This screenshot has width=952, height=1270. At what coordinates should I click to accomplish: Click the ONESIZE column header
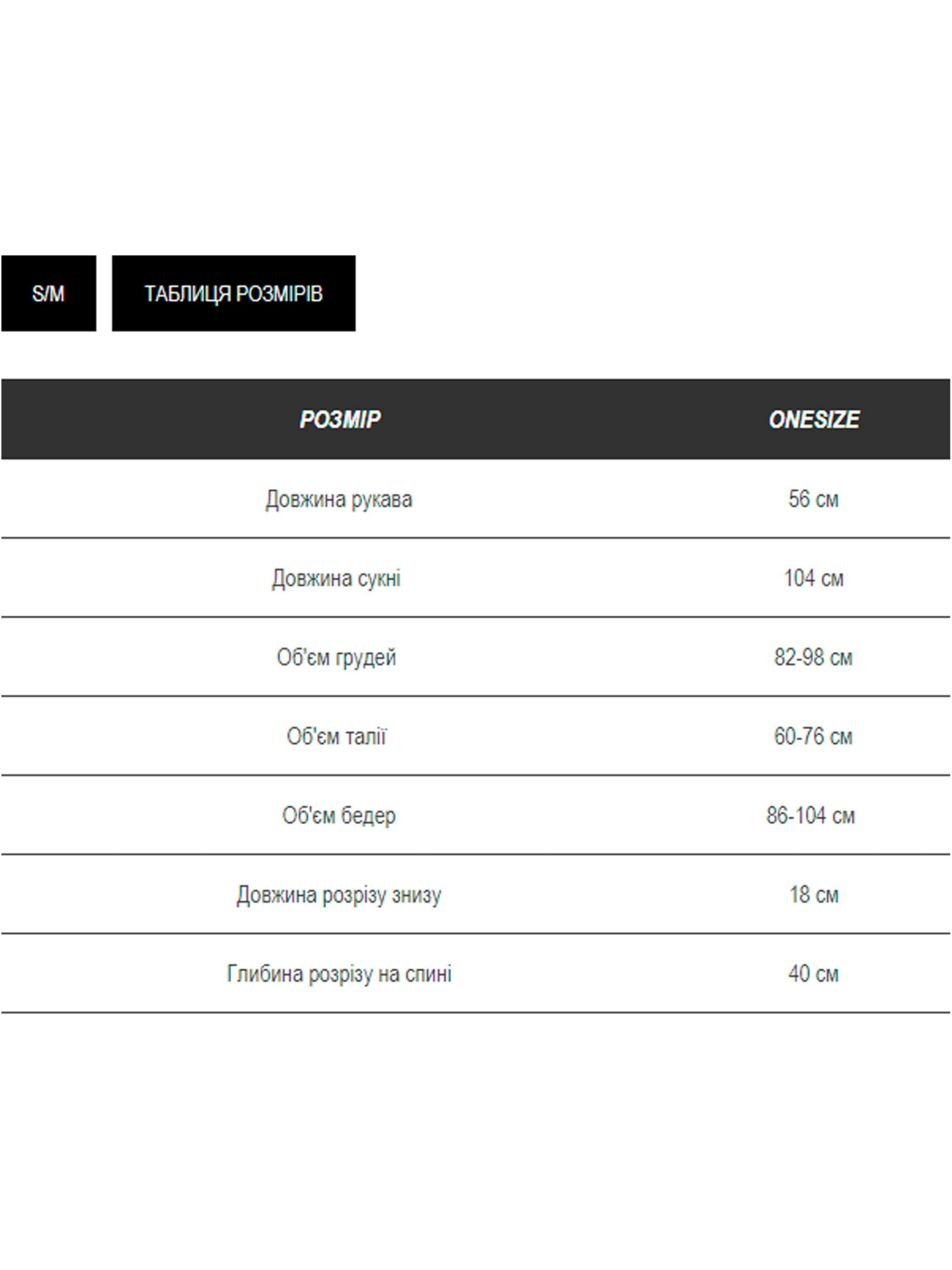[813, 419]
